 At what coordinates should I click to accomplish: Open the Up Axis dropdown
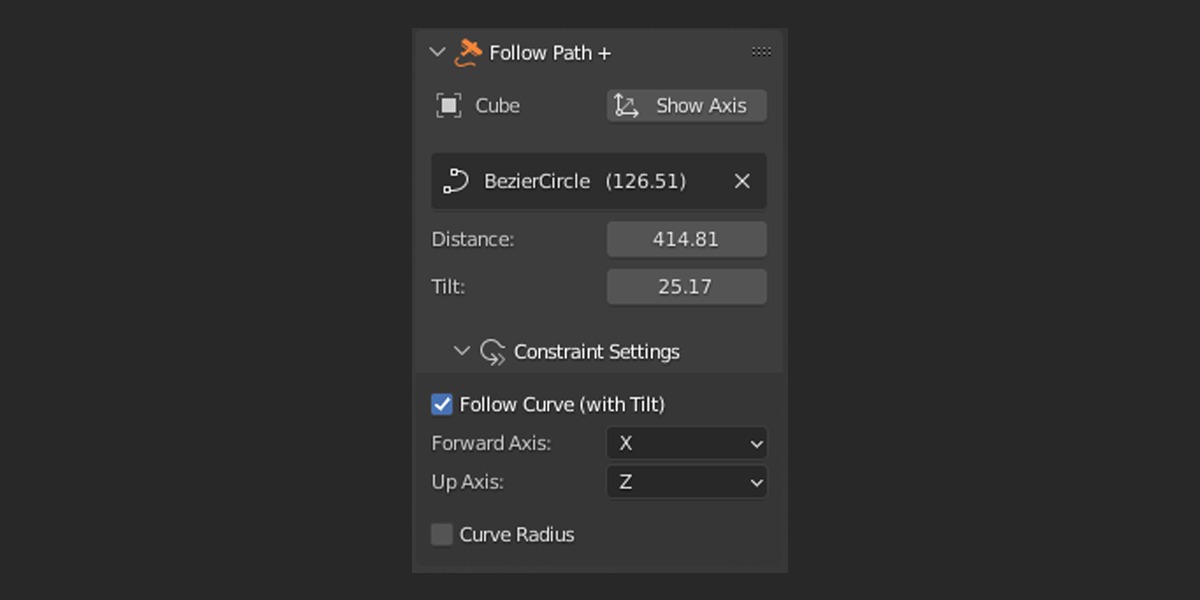click(x=687, y=482)
